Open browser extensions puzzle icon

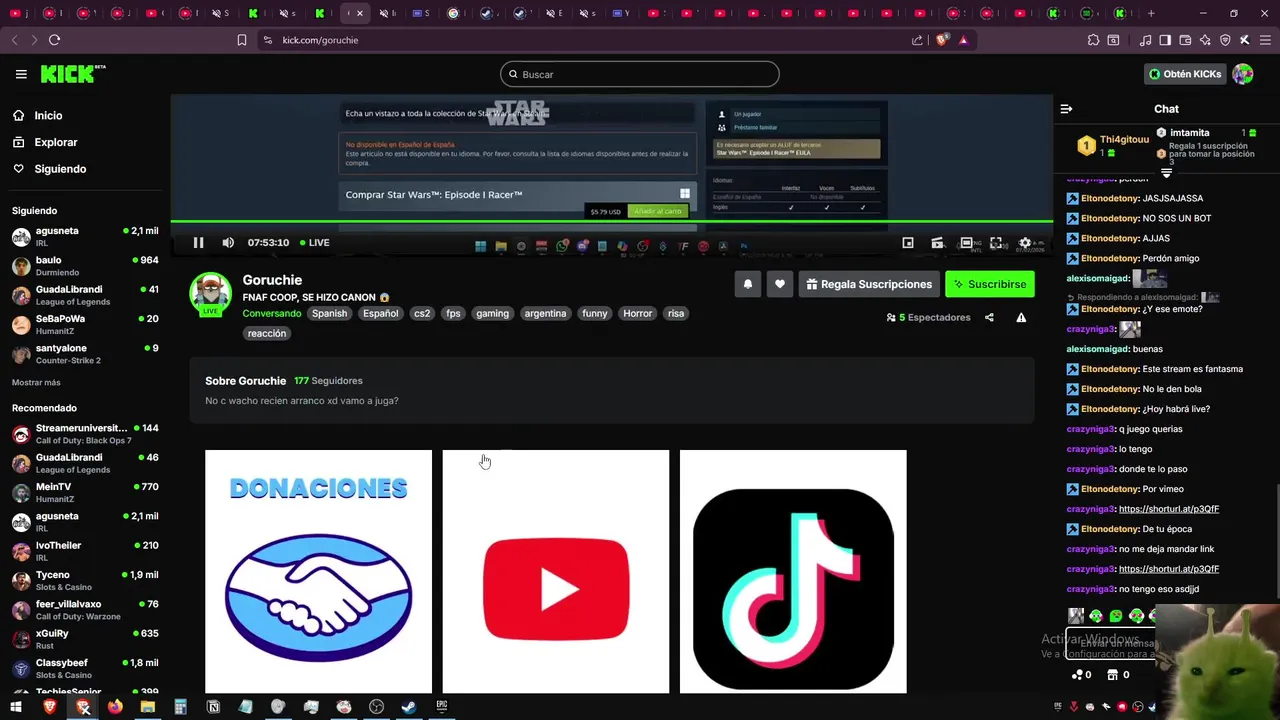(x=1093, y=40)
